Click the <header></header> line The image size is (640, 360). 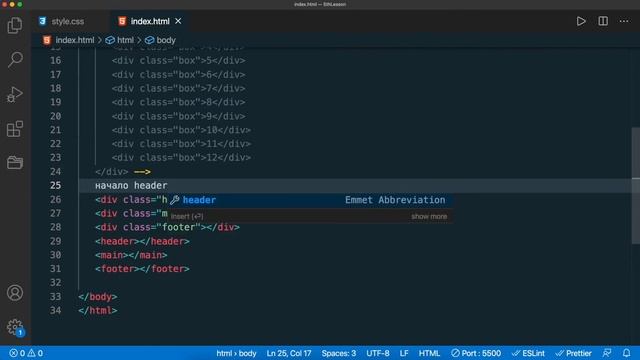[x=142, y=241]
